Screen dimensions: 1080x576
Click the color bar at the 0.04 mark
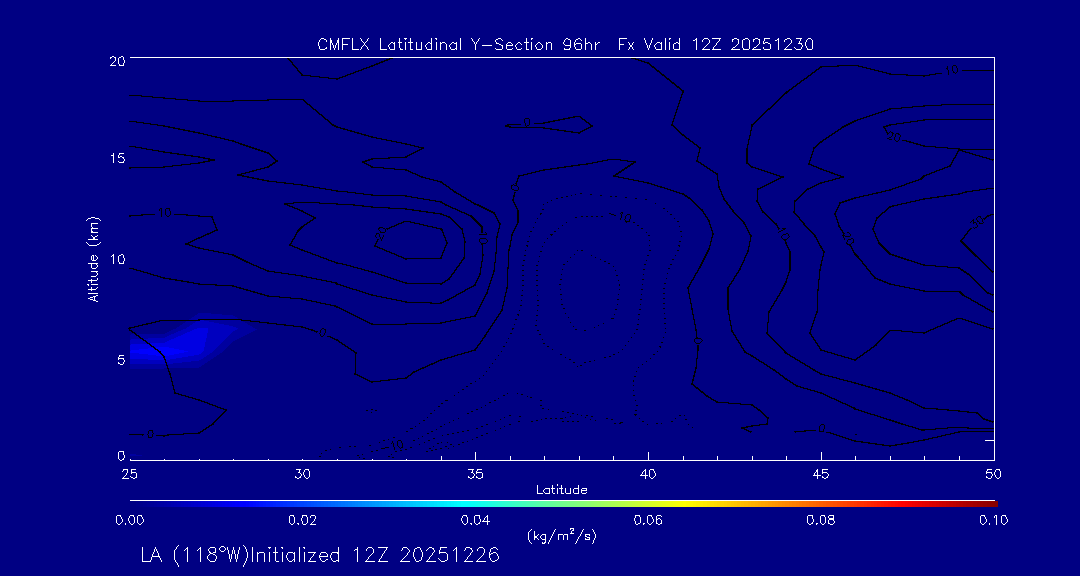pyautogui.click(x=475, y=501)
